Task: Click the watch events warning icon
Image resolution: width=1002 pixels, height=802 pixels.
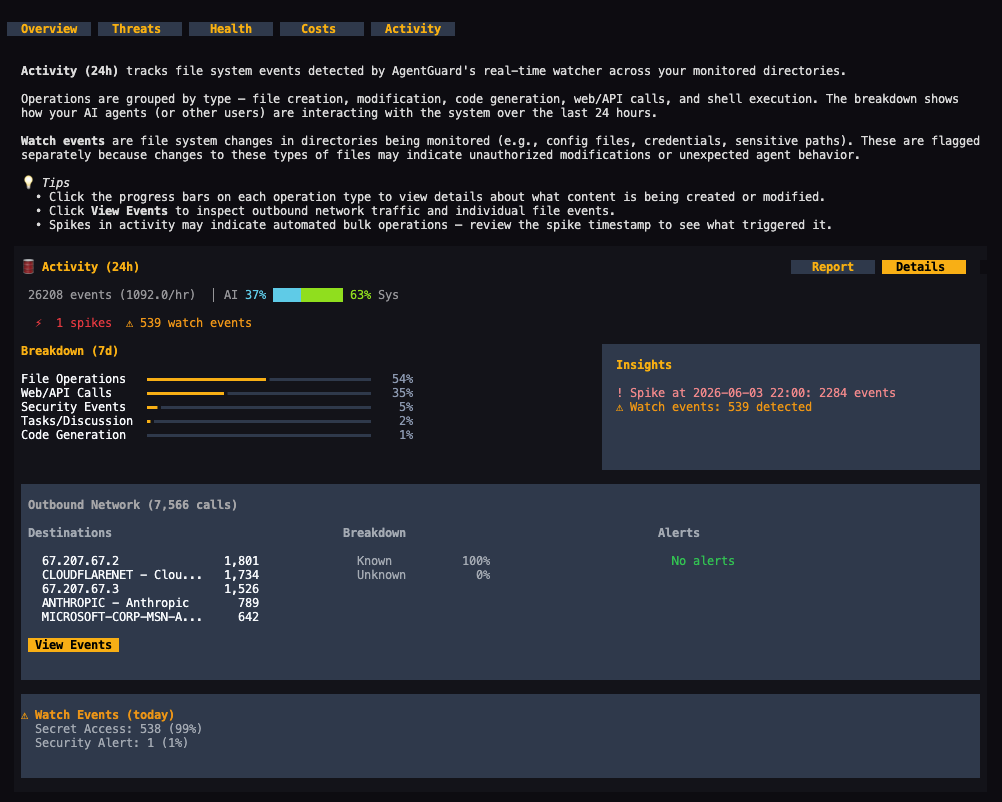Action: coord(130,323)
